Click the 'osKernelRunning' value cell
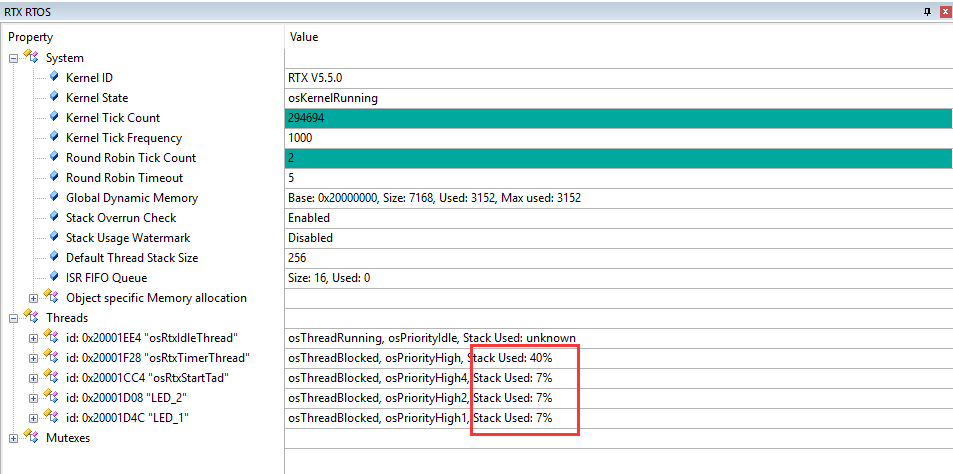 [618, 98]
